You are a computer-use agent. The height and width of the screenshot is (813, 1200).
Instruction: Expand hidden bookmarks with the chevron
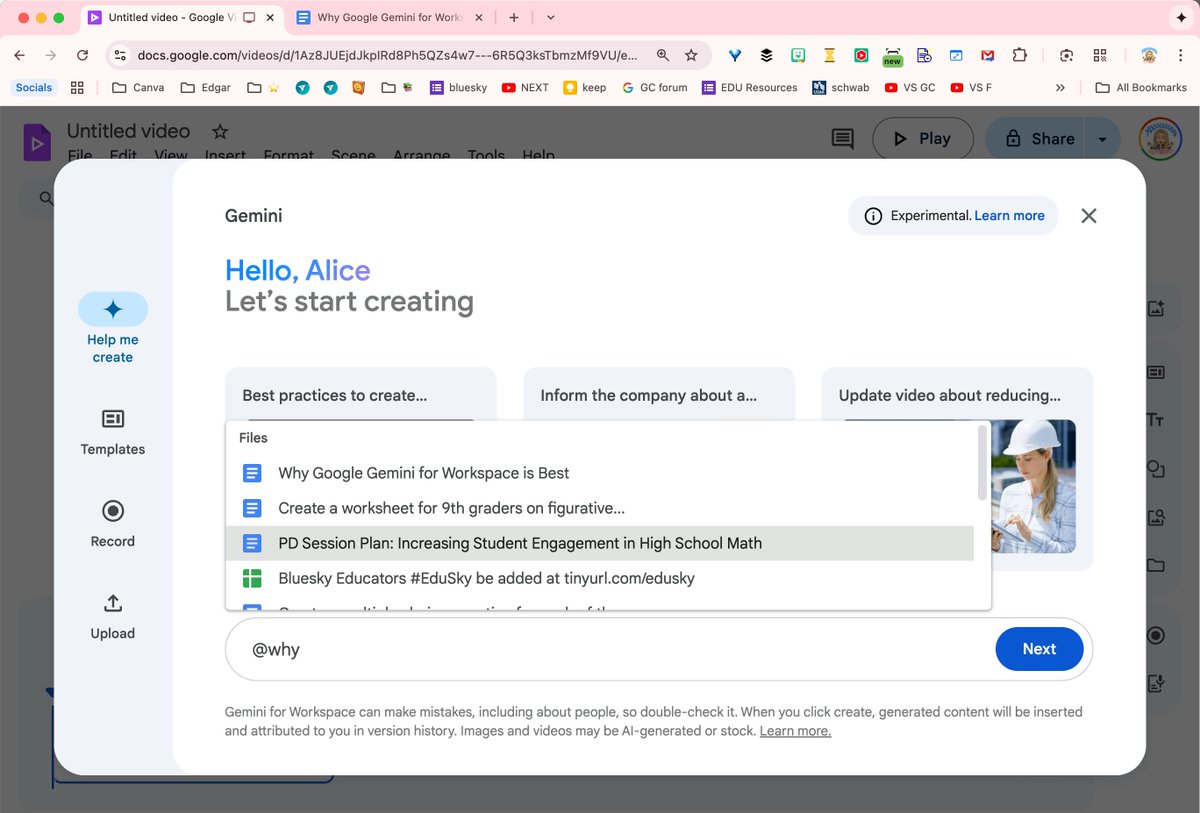click(x=1060, y=88)
